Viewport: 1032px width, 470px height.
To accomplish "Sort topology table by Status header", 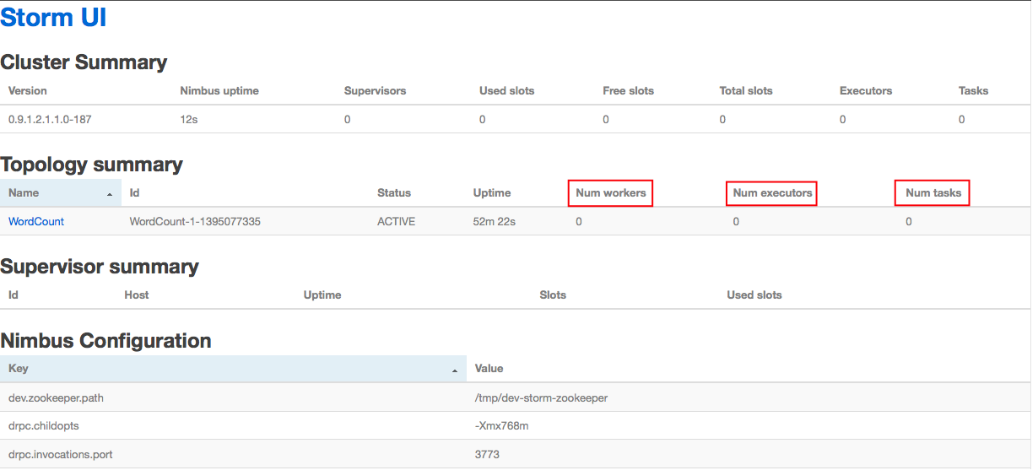I will 393,193.
